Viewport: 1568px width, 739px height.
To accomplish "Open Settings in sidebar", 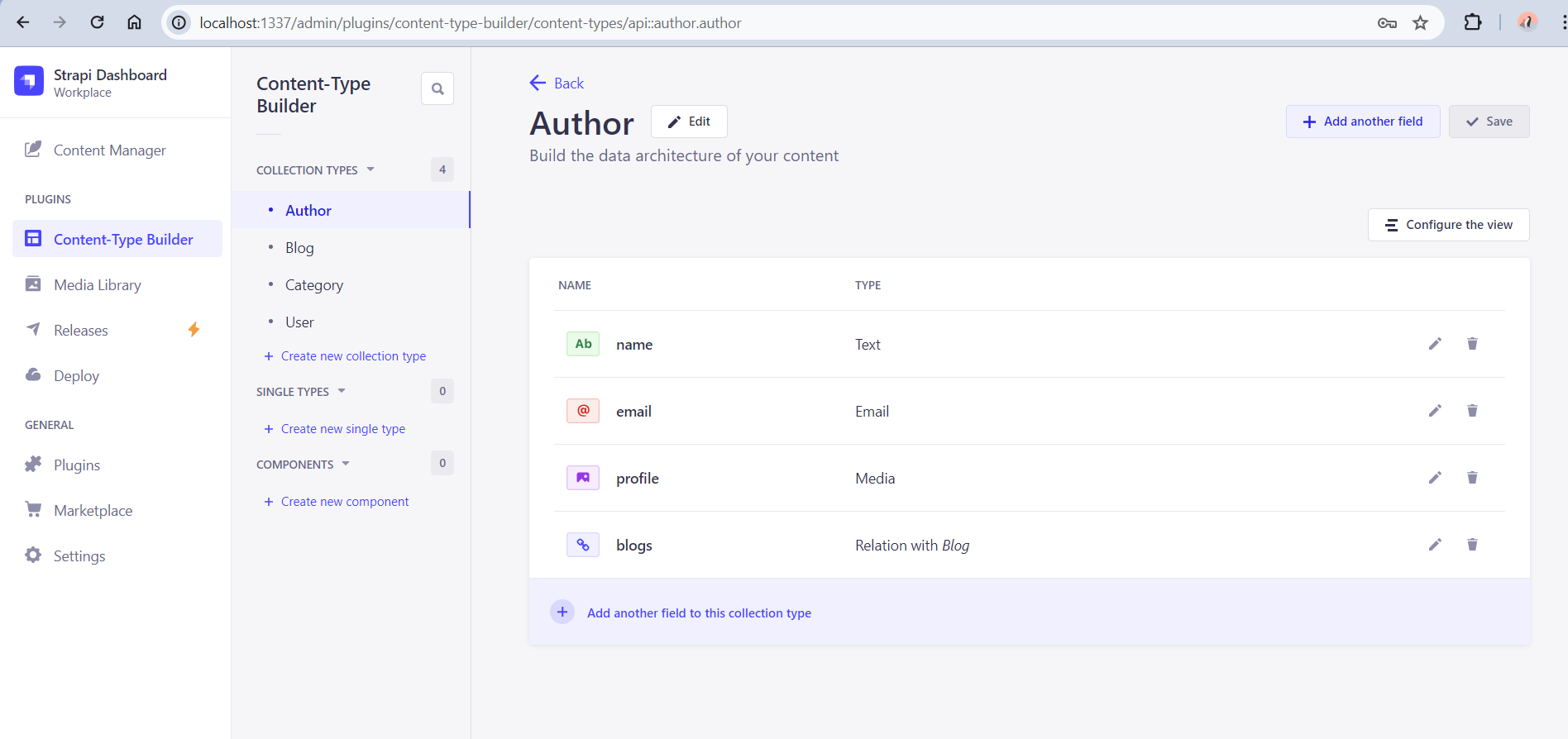I will pos(117,555).
